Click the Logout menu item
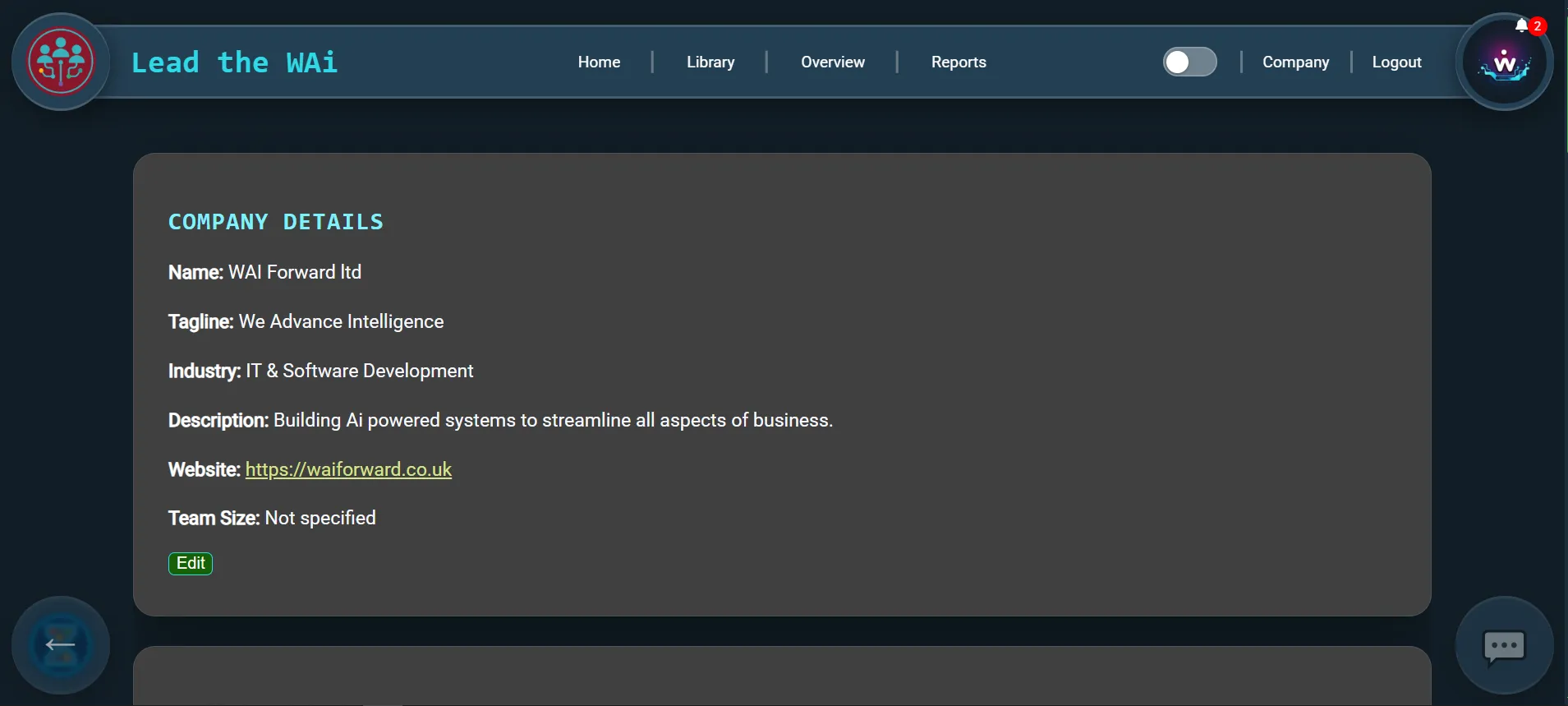 1396,62
